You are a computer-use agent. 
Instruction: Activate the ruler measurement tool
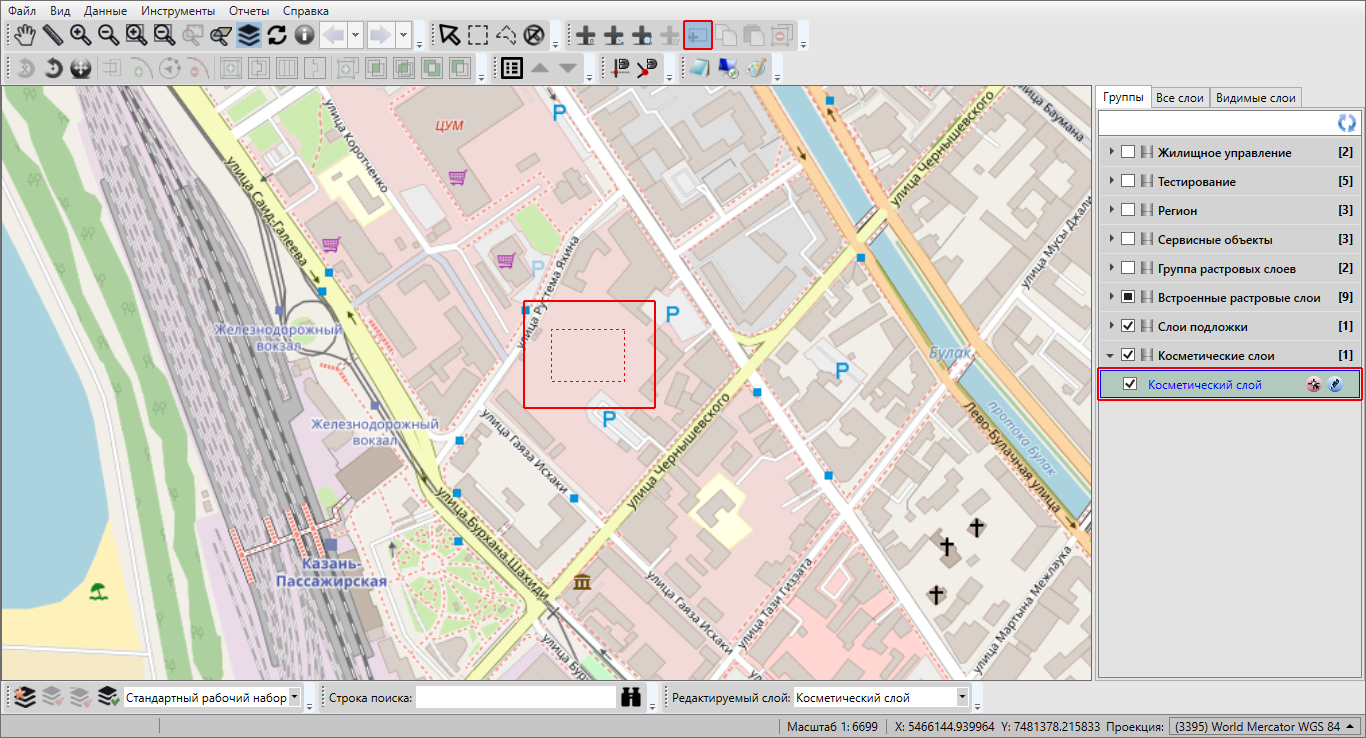coord(52,35)
